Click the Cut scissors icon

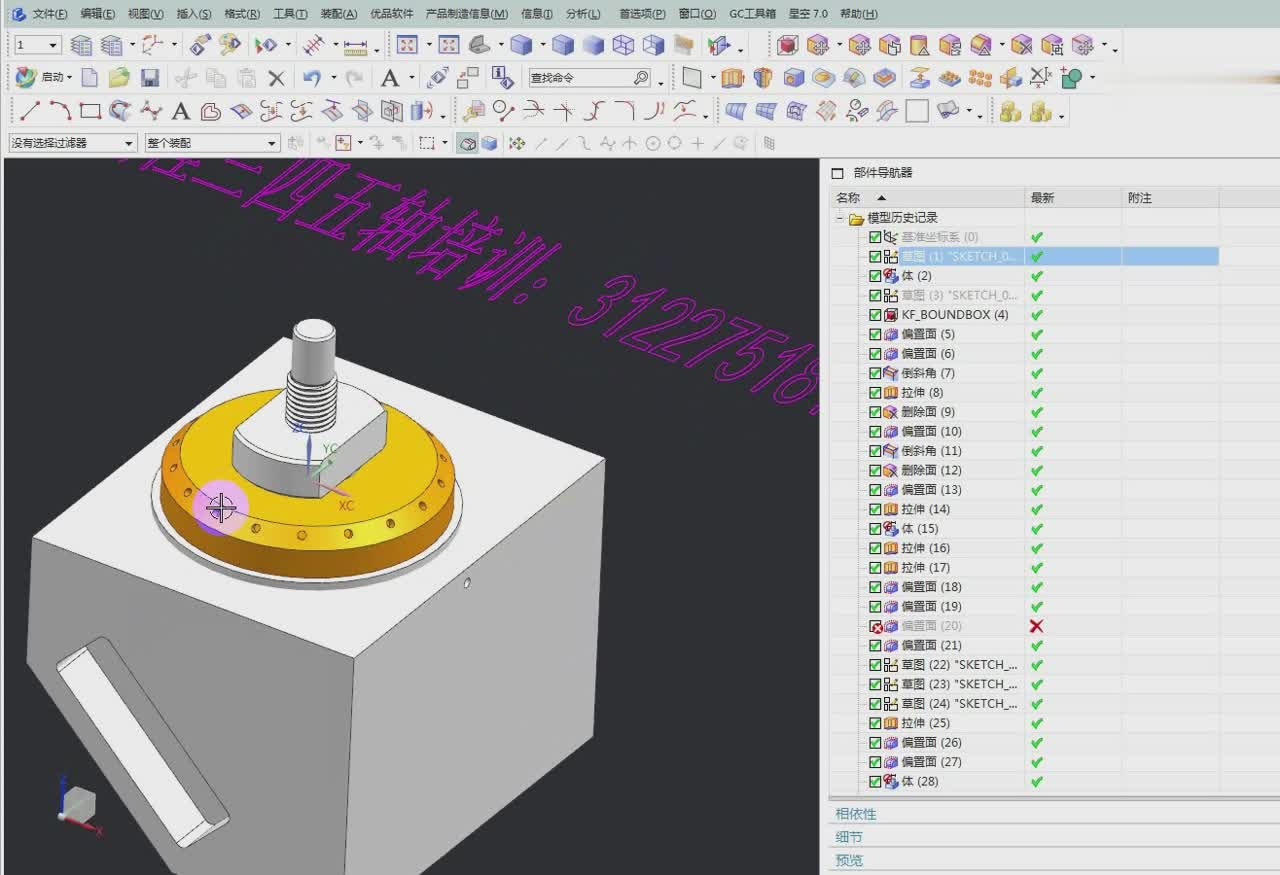pos(185,78)
